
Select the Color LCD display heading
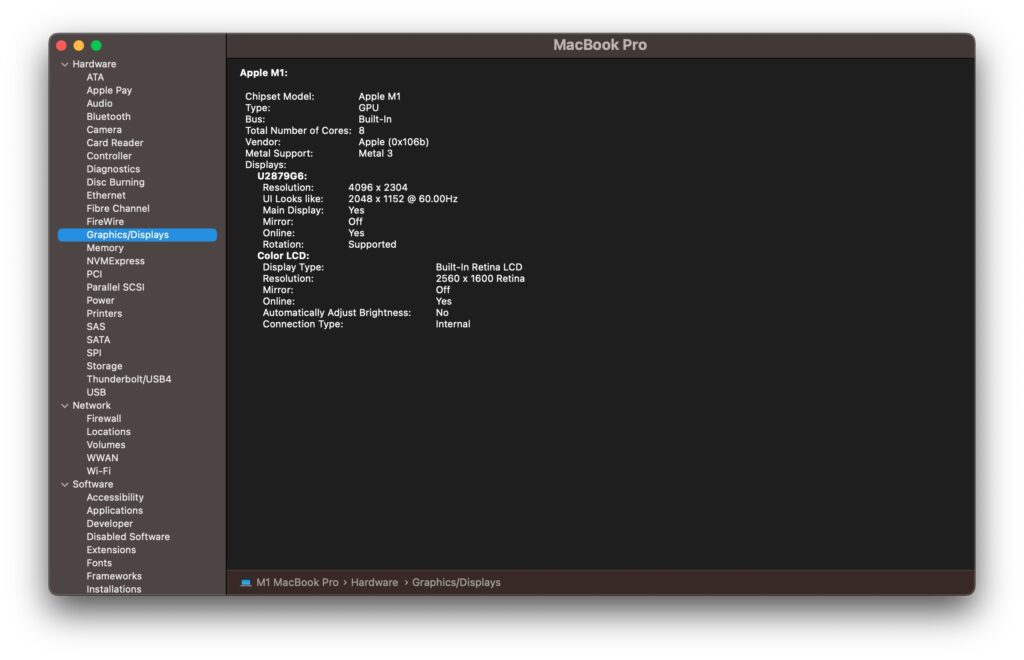tap(282, 255)
